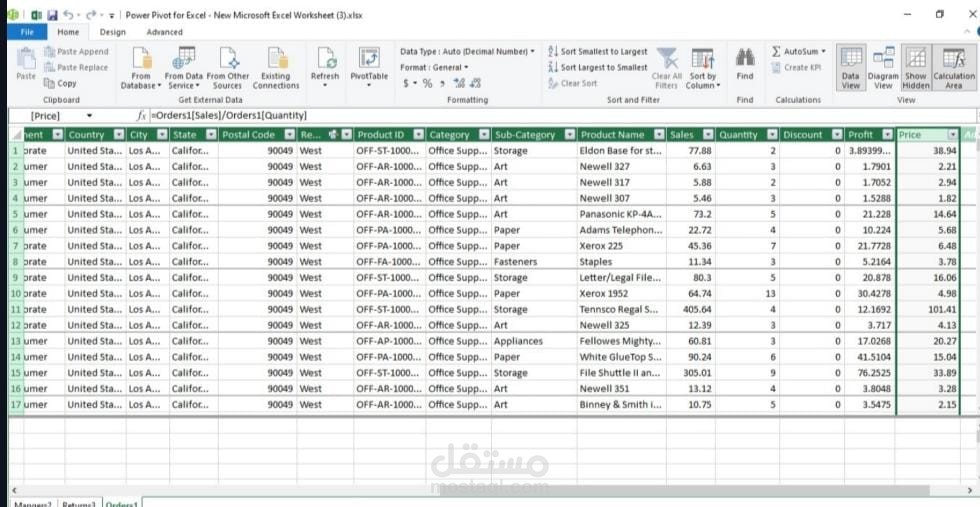Open Quantity column filter dropdown
Screen dimensions: 980x507
[772, 135]
